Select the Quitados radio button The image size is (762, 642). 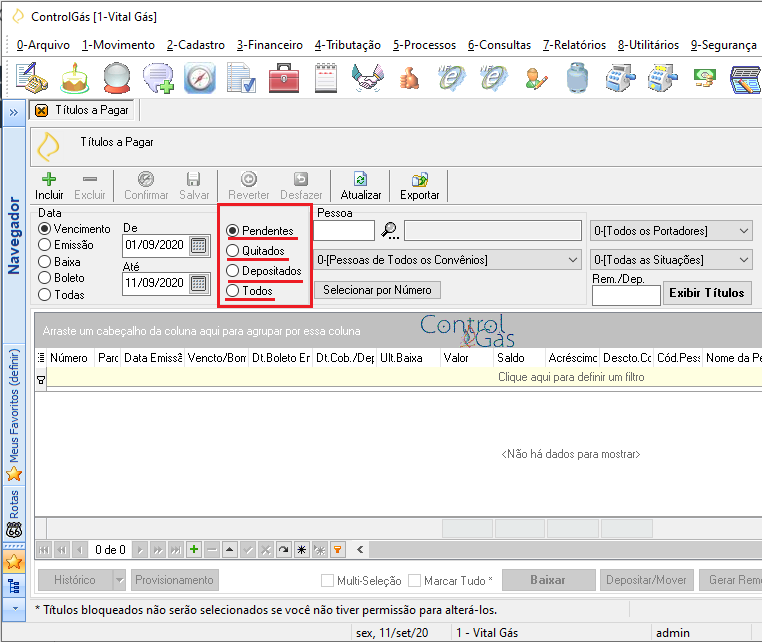pos(233,251)
